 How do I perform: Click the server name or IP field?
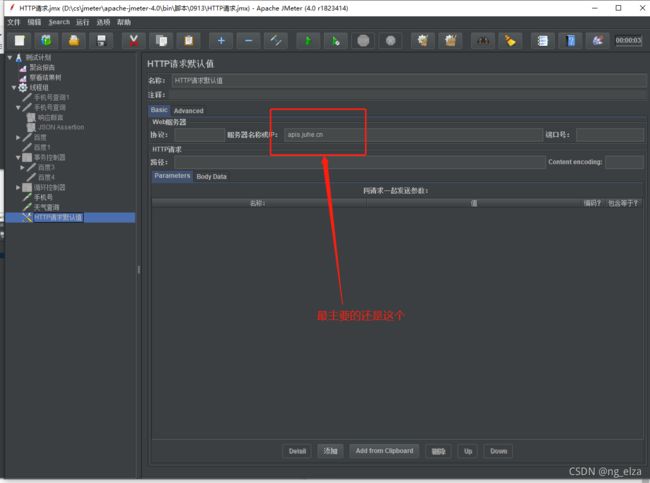coord(413,135)
